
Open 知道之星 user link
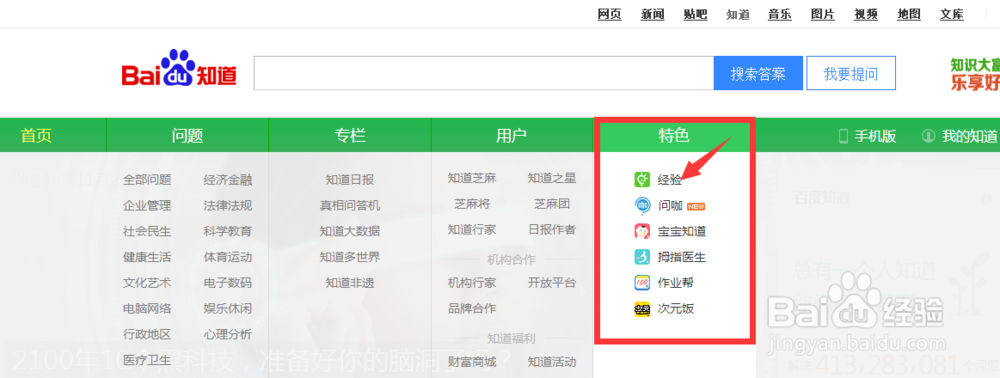click(x=552, y=178)
